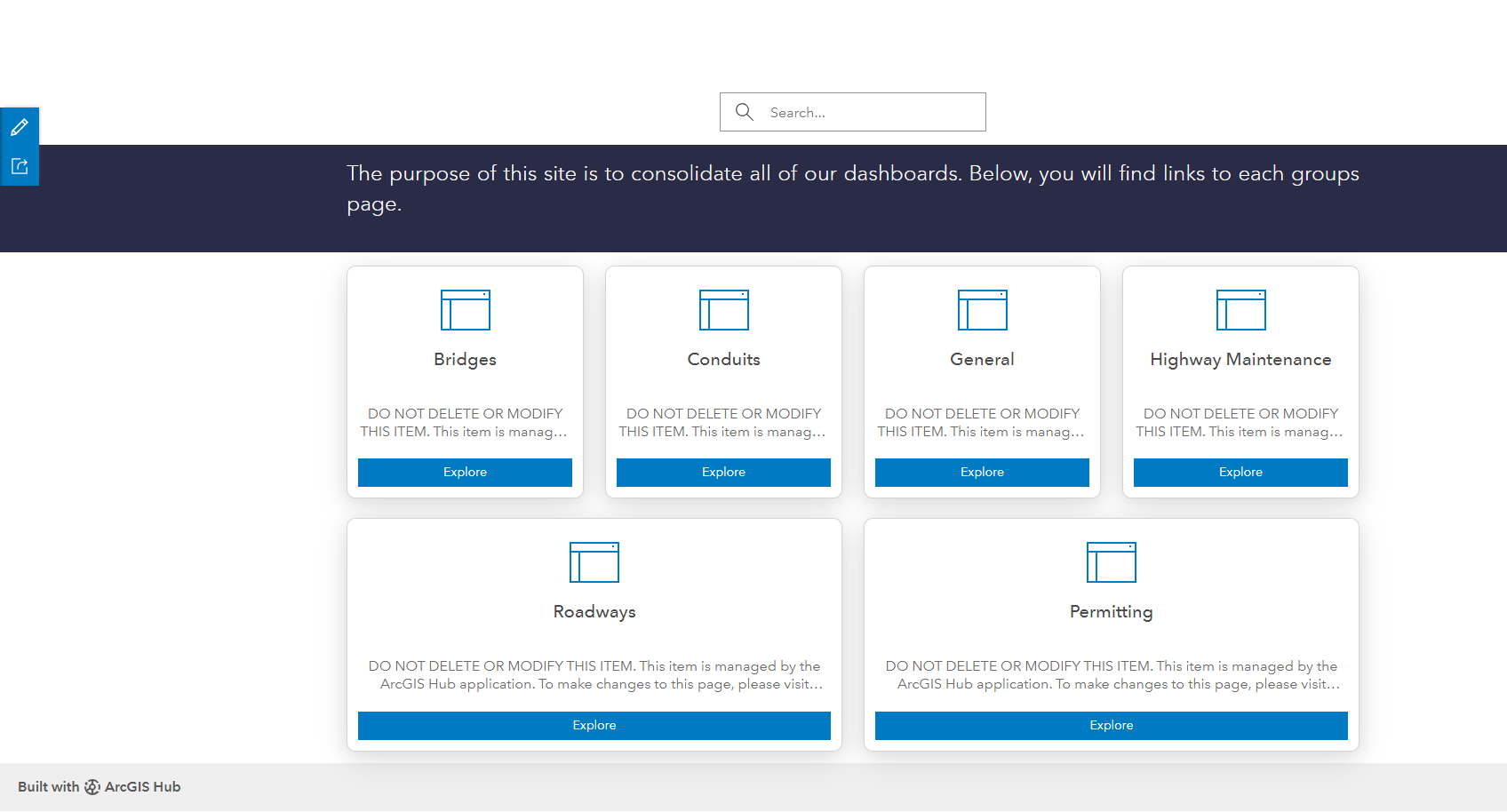Explore the Conduits dashboard group

(723, 472)
